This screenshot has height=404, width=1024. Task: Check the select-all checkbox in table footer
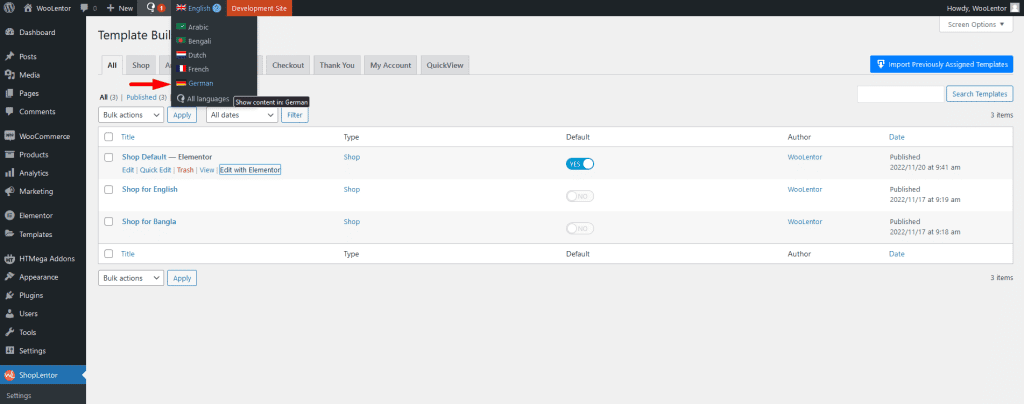click(108, 253)
